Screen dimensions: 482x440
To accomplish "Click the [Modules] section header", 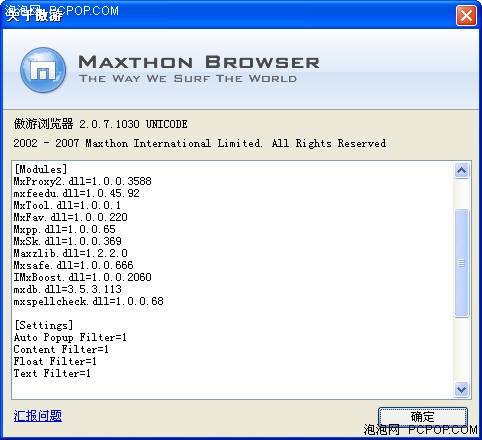I will tap(41, 169).
